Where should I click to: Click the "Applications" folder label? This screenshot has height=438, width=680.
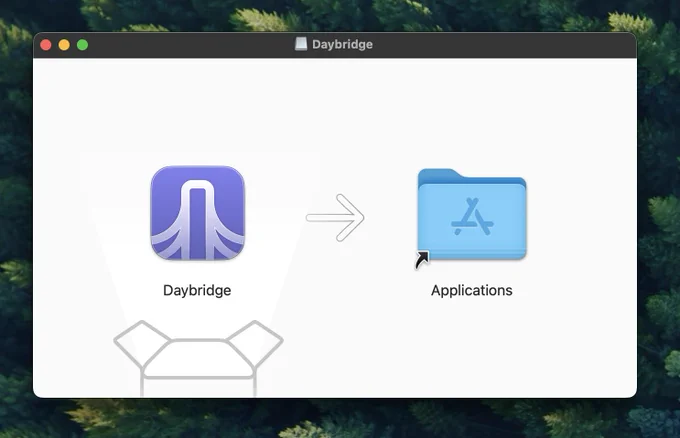pyautogui.click(x=471, y=290)
